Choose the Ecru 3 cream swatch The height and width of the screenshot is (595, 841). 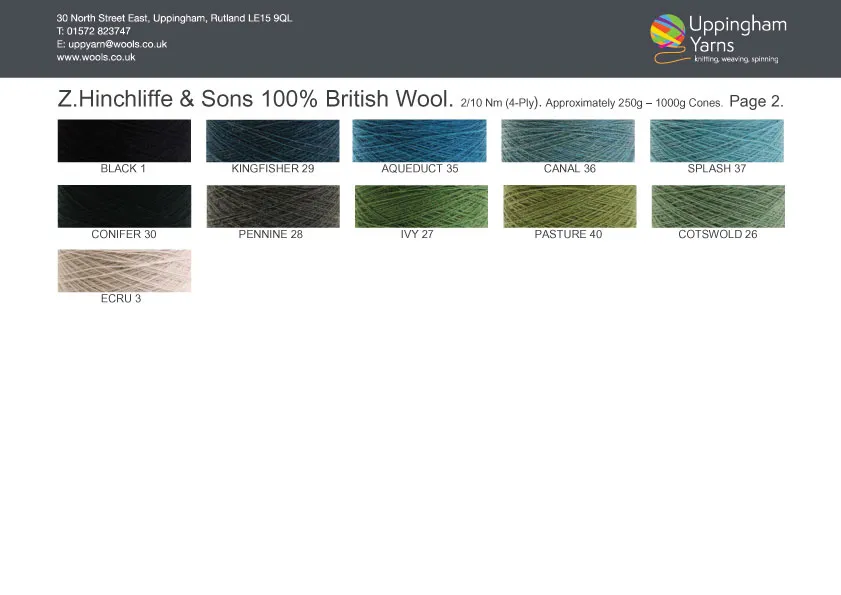124,270
